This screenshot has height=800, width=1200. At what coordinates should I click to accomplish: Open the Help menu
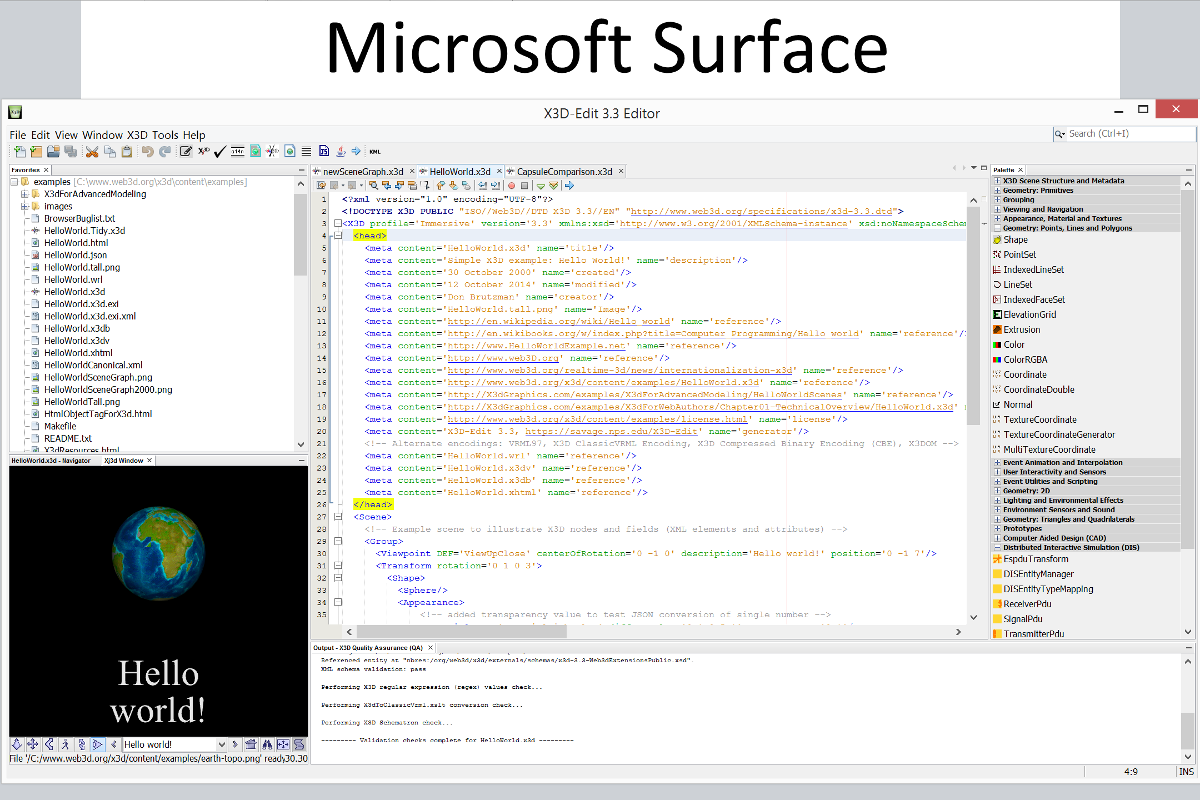(x=194, y=135)
